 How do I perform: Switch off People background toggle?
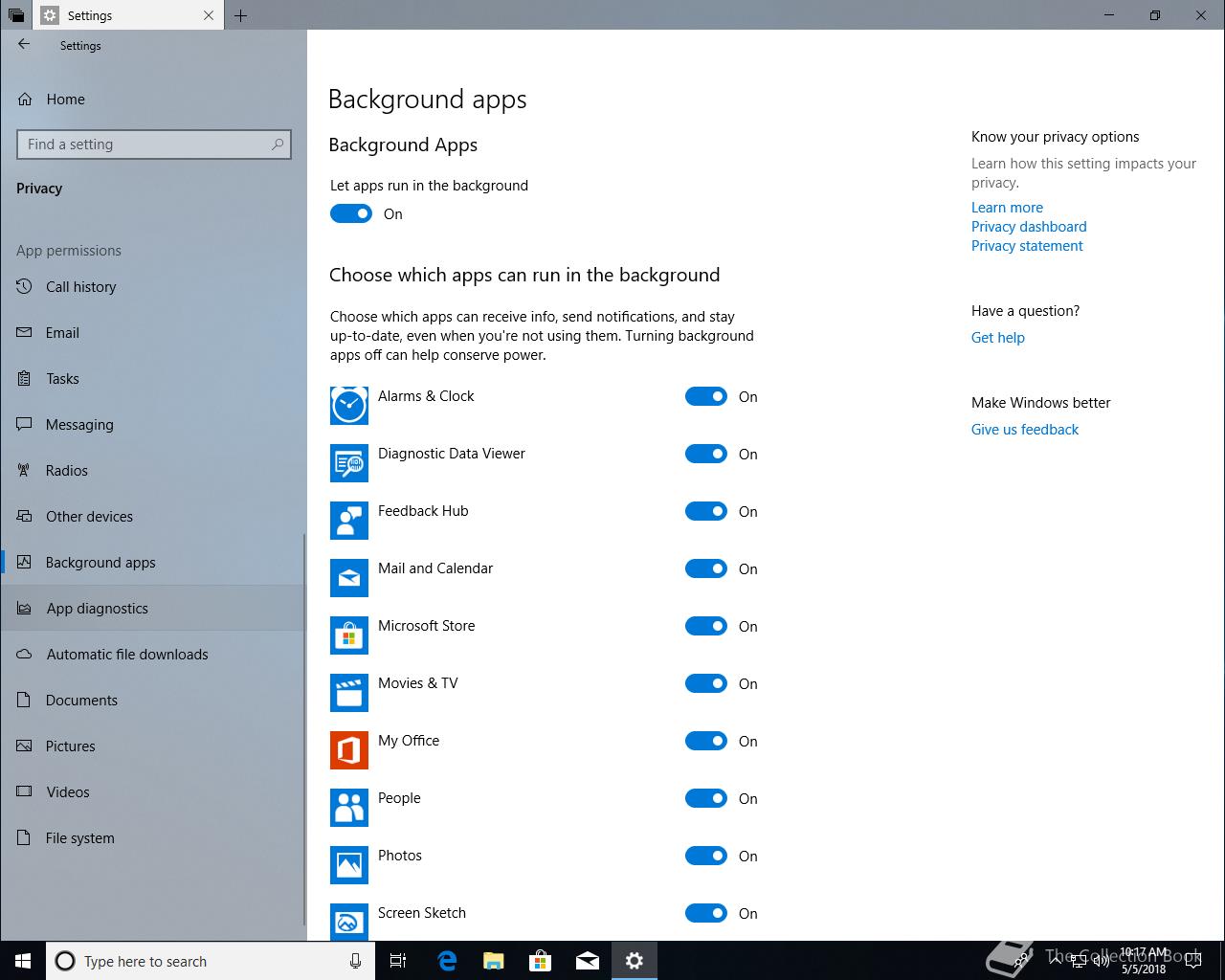pos(706,798)
